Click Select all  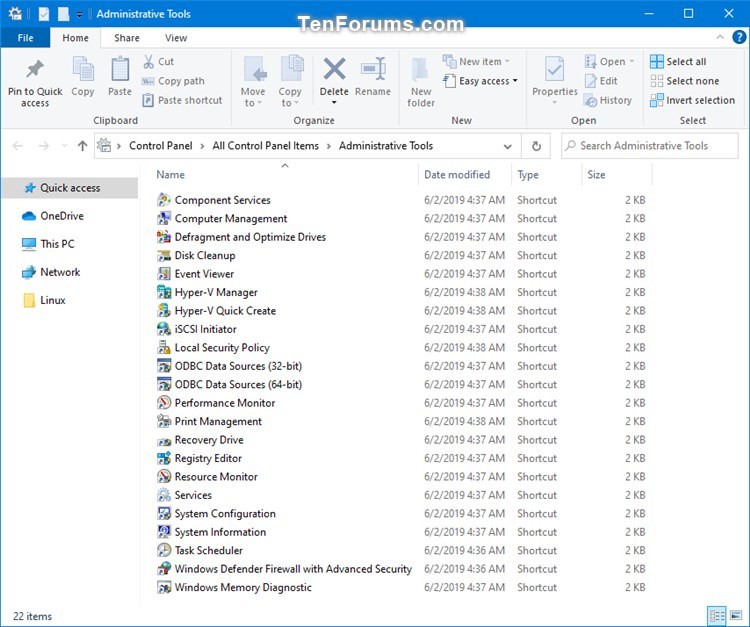click(678, 61)
